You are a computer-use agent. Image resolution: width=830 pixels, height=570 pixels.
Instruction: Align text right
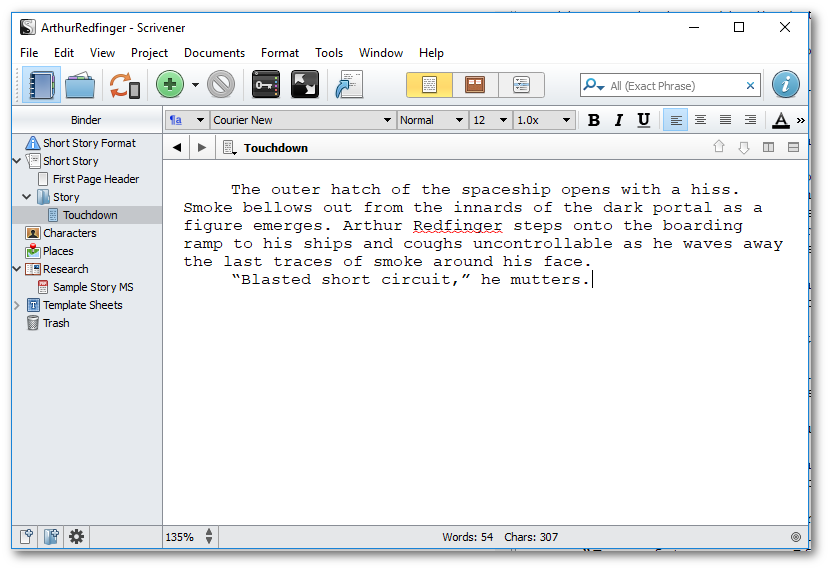tap(750, 120)
